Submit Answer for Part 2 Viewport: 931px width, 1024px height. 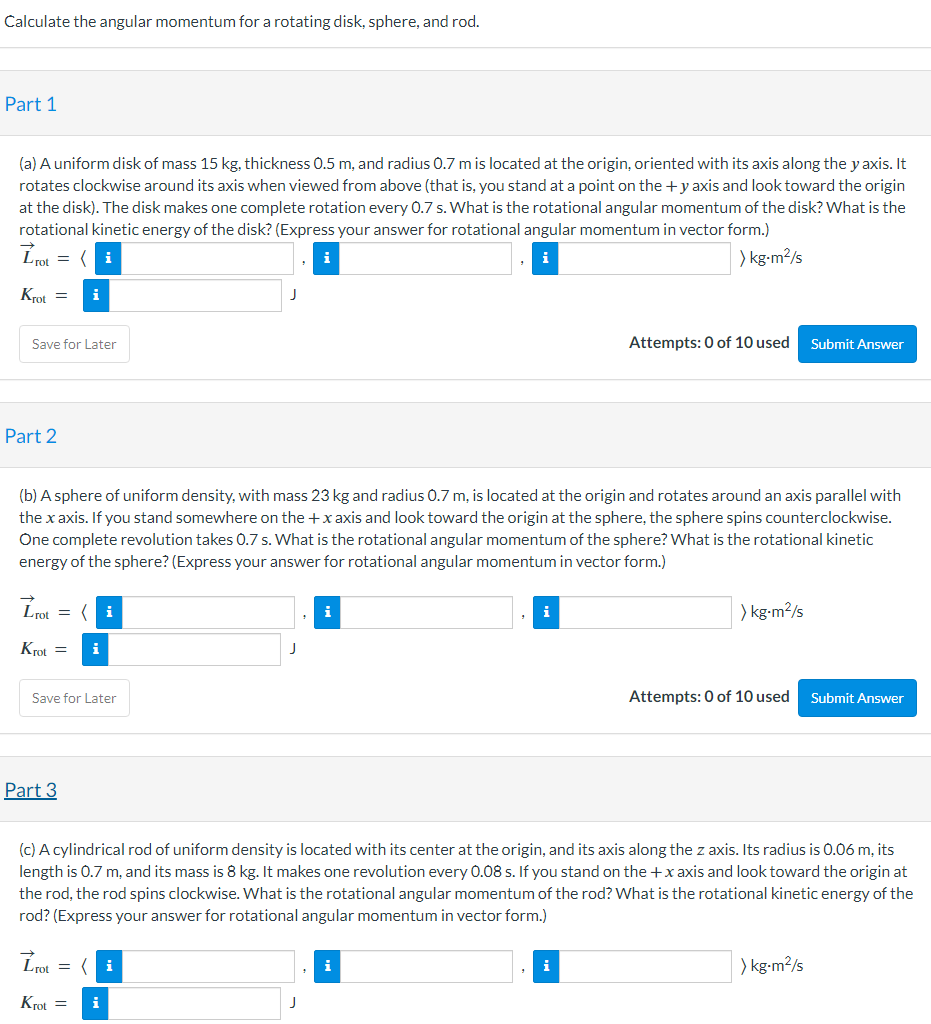(857, 697)
